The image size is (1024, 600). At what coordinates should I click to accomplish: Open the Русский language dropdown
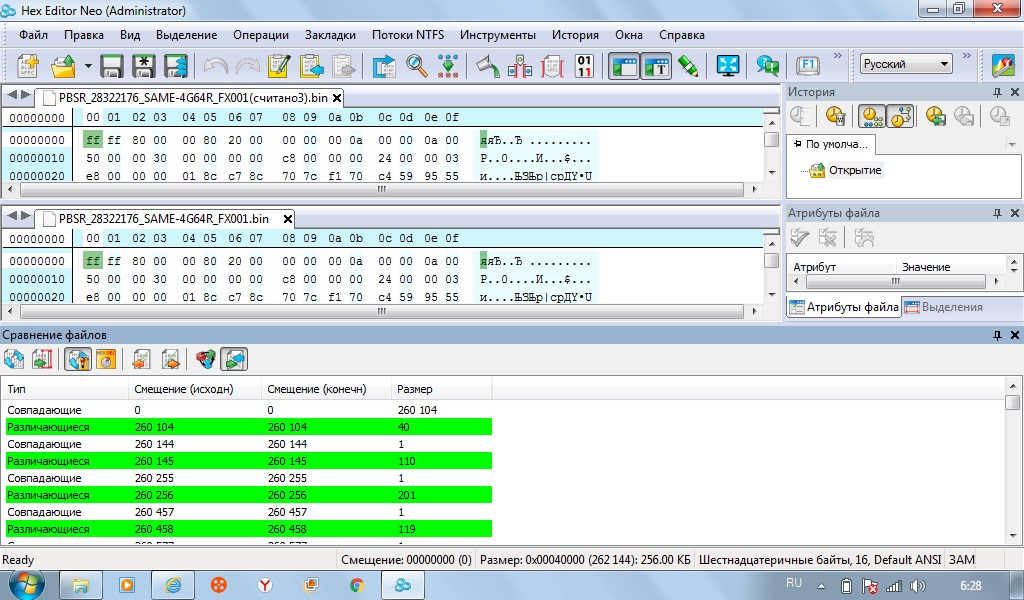tap(906, 64)
